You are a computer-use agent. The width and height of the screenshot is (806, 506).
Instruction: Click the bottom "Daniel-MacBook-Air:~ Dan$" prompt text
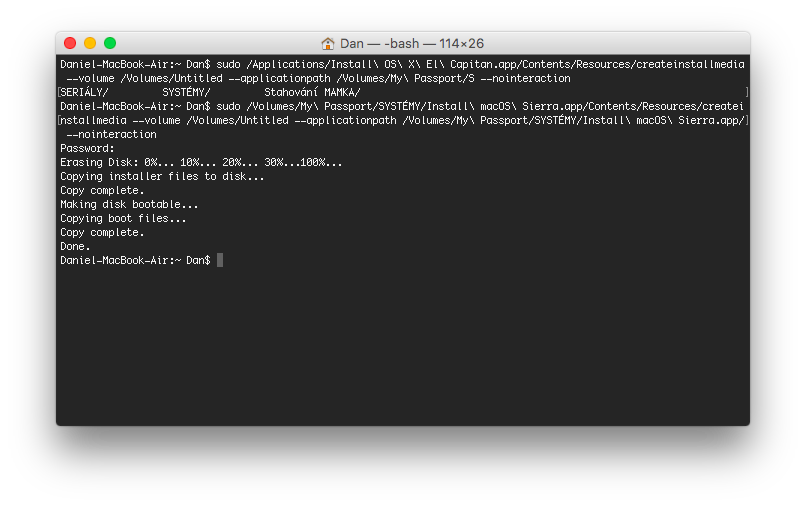pos(134,260)
